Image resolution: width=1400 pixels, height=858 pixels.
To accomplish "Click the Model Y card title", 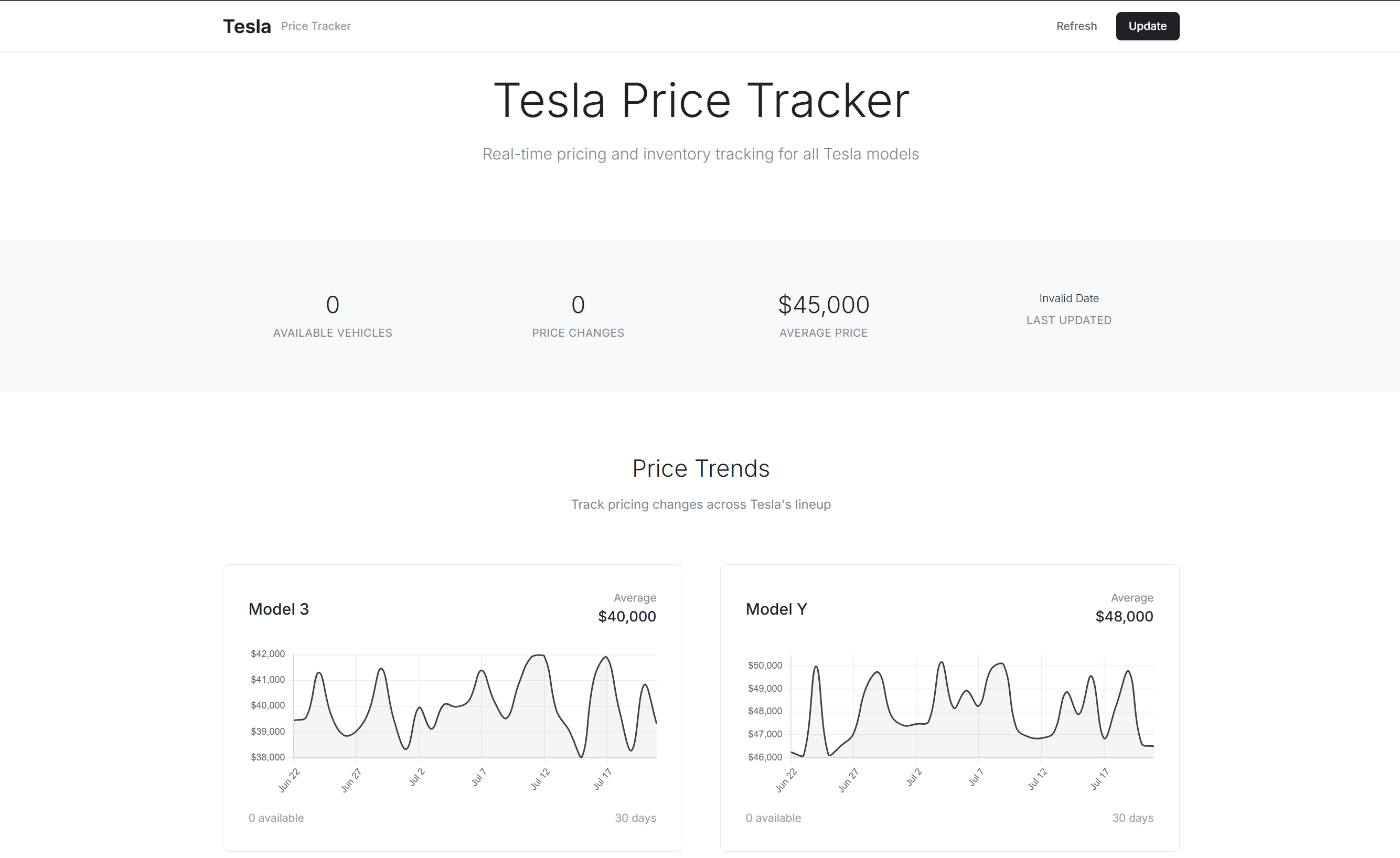I will click(776, 609).
